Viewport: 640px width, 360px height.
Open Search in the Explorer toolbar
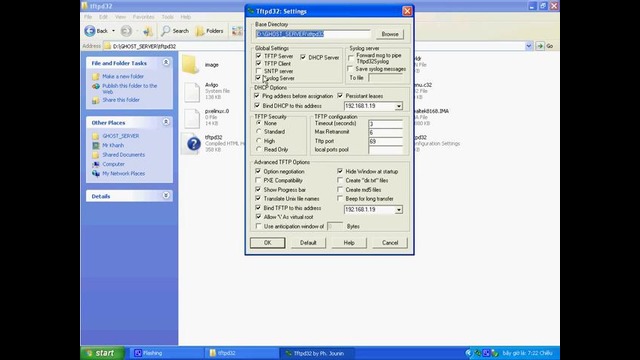tap(175, 31)
